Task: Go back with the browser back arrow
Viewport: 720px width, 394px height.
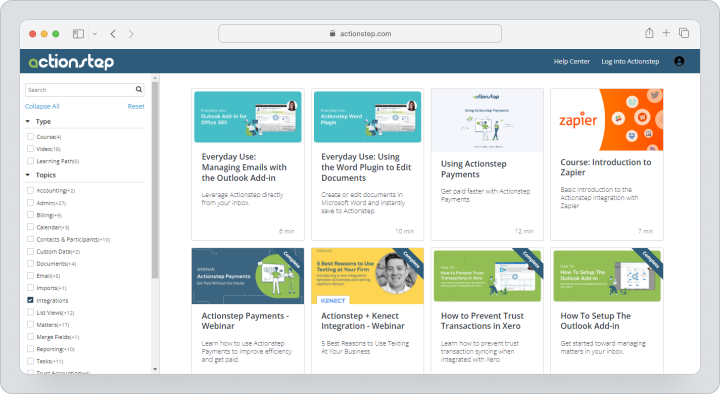Action: point(113,34)
